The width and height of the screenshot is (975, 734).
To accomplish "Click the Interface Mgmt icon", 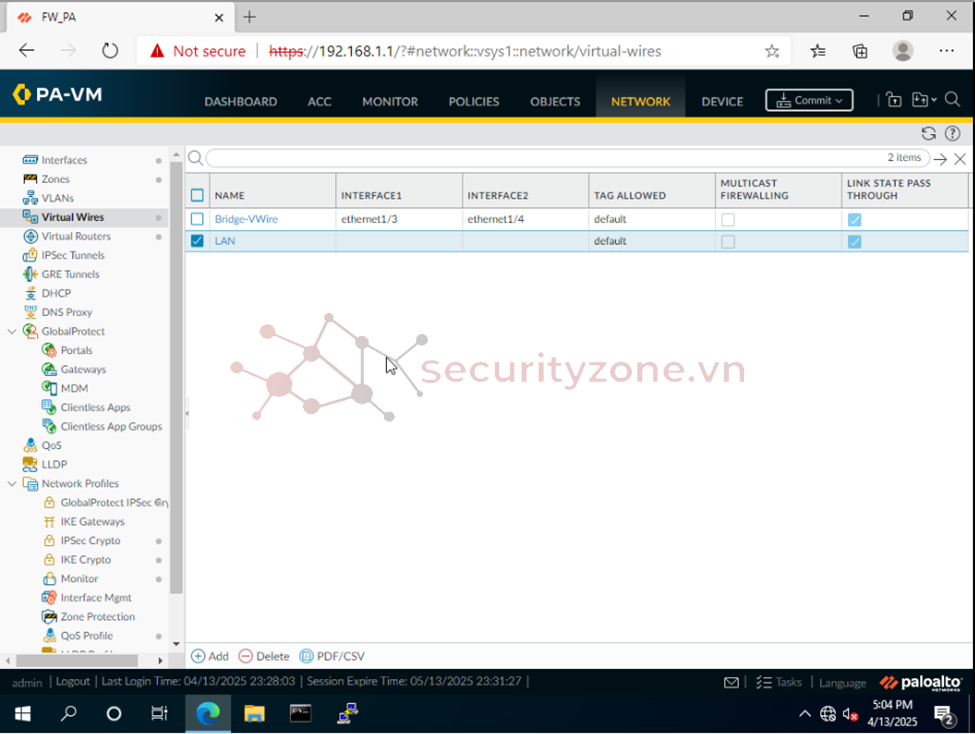I will [x=49, y=598].
